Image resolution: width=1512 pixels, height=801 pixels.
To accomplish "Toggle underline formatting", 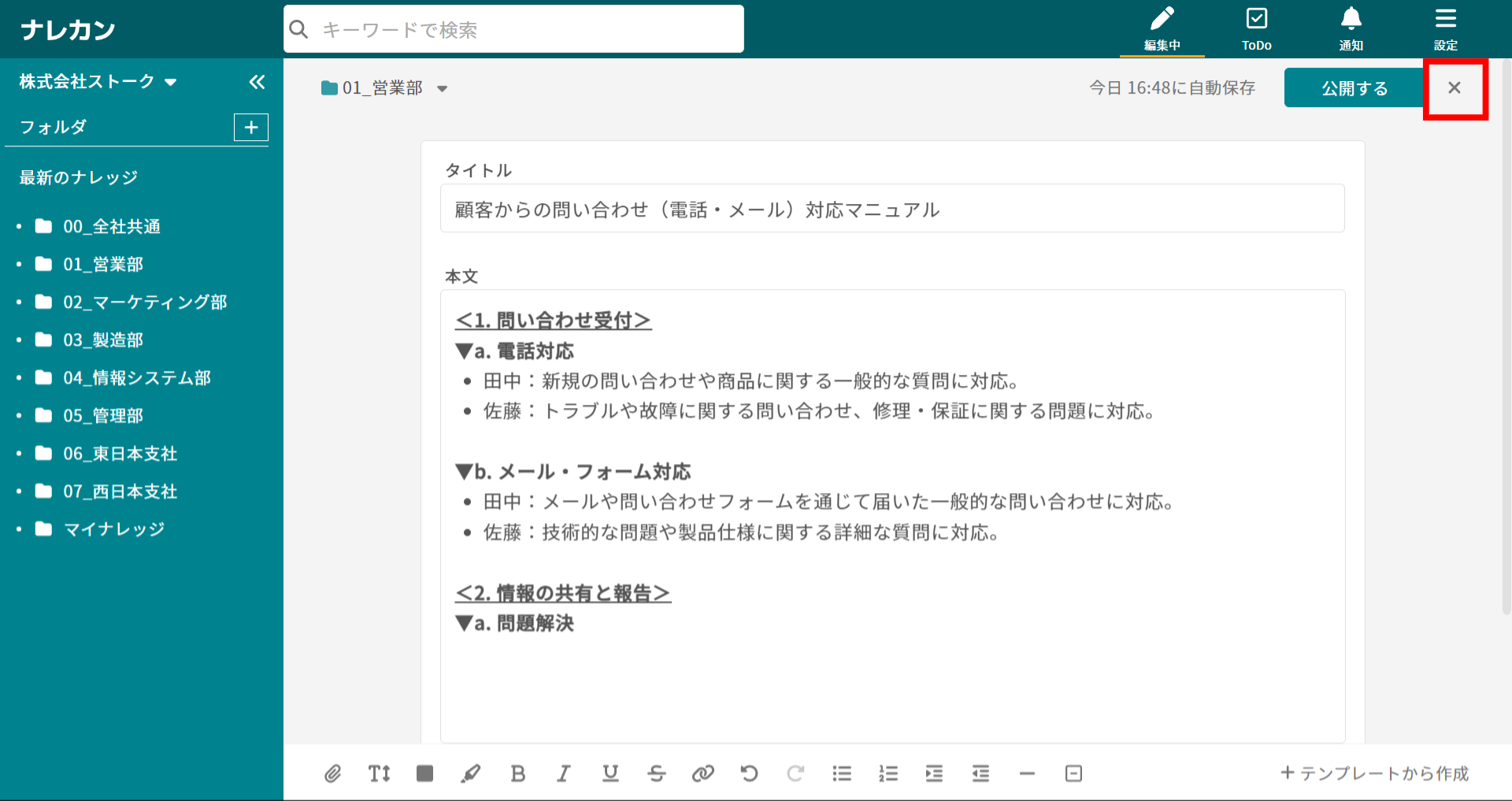I will pos(610,773).
